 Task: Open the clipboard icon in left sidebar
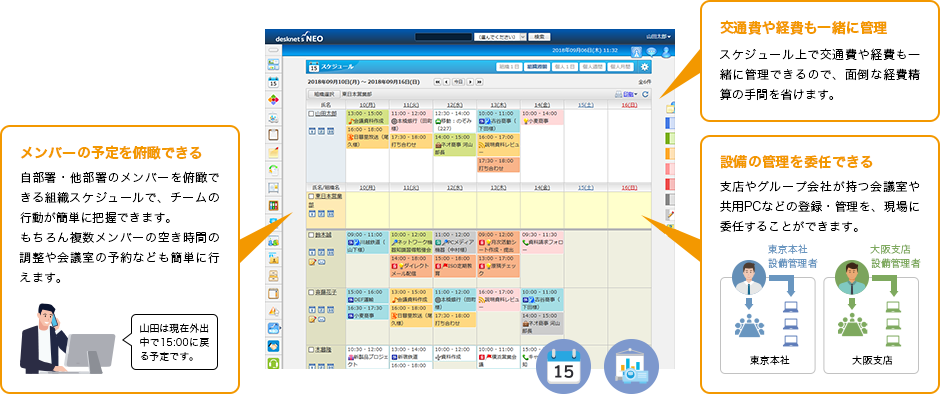[273, 134]
